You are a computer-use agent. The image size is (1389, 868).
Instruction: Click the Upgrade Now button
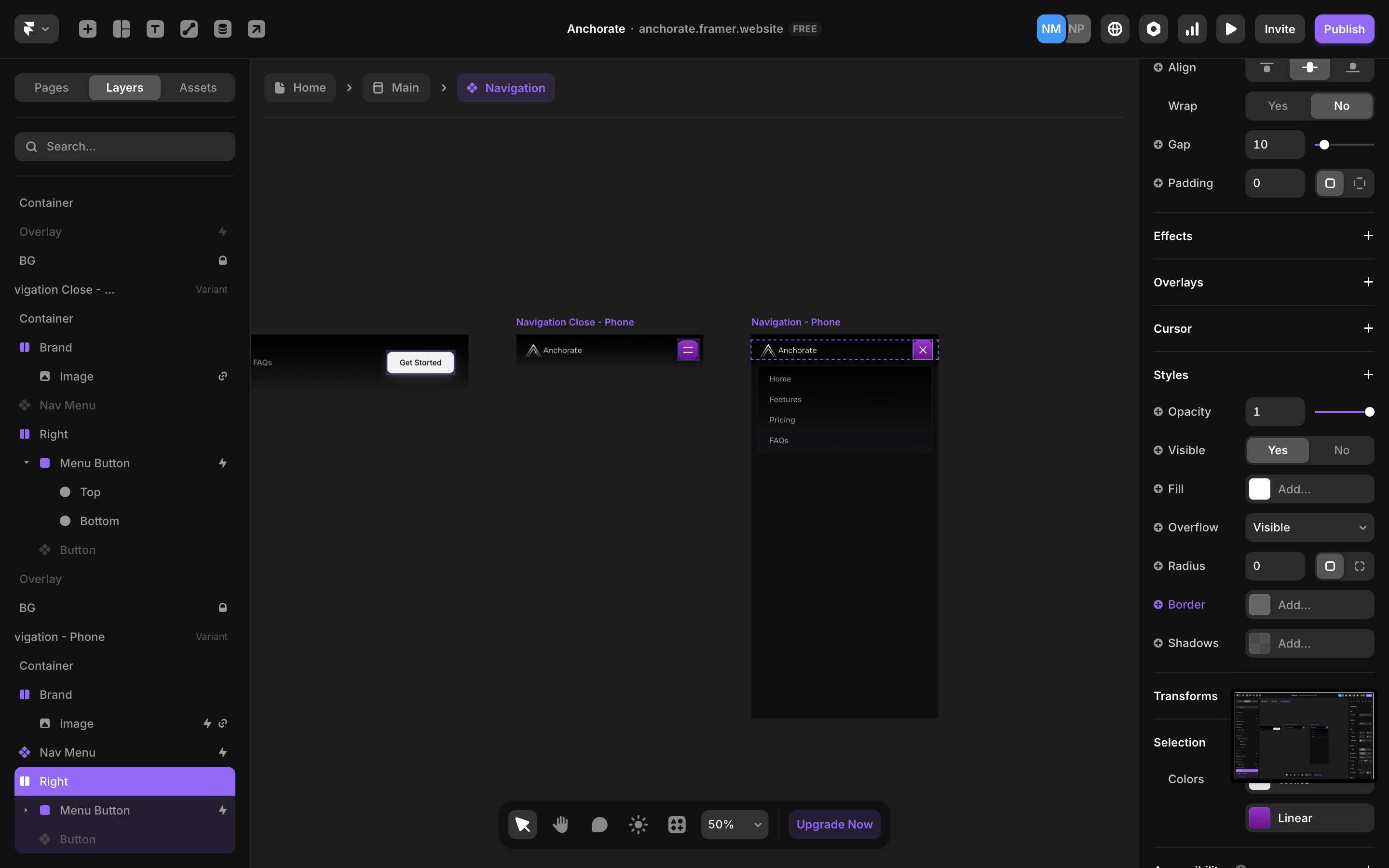point(834,825)
